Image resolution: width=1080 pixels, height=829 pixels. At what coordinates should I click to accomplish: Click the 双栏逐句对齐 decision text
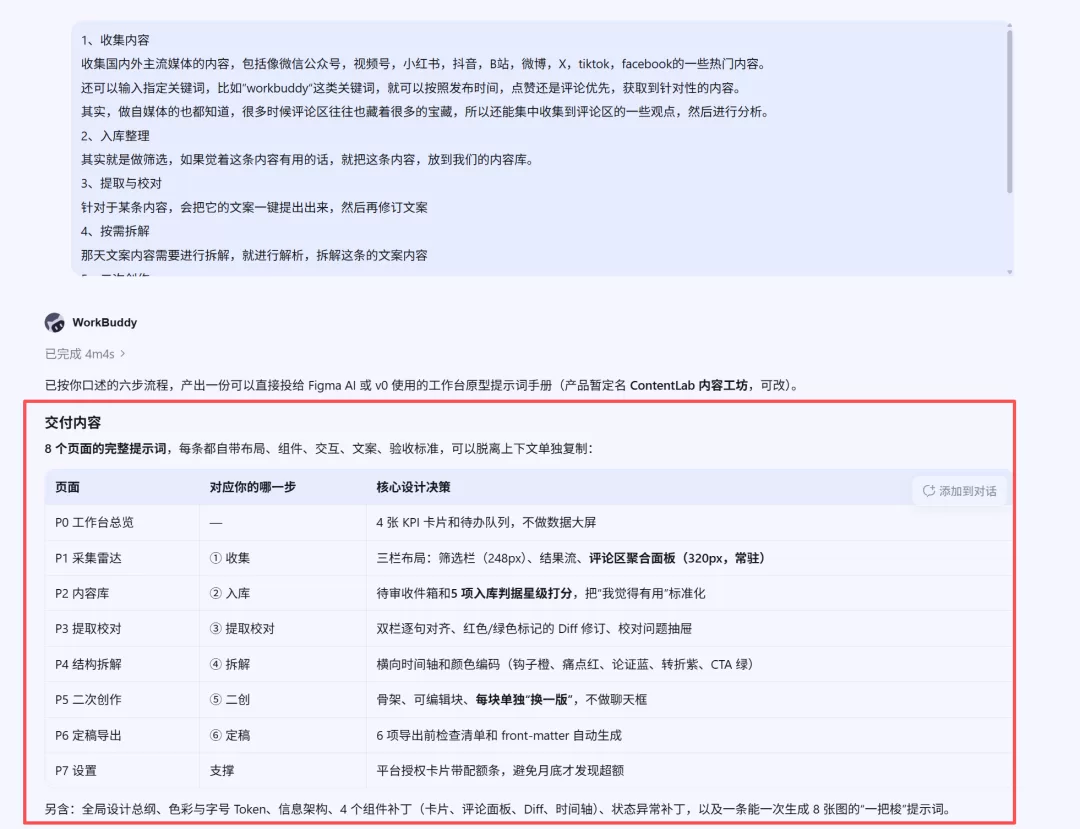click(x=534, y=629)
